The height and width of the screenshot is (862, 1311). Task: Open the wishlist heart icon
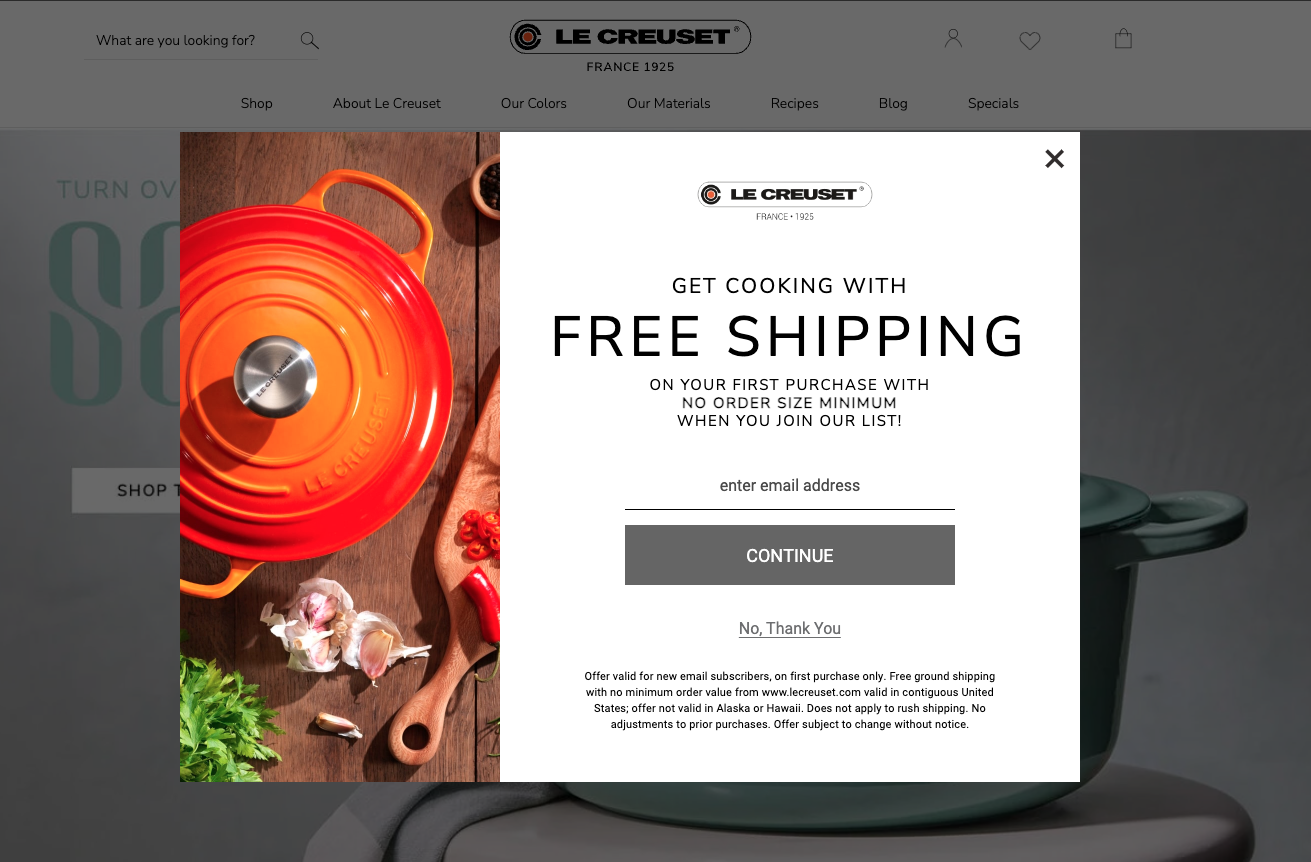(1030, 40)
